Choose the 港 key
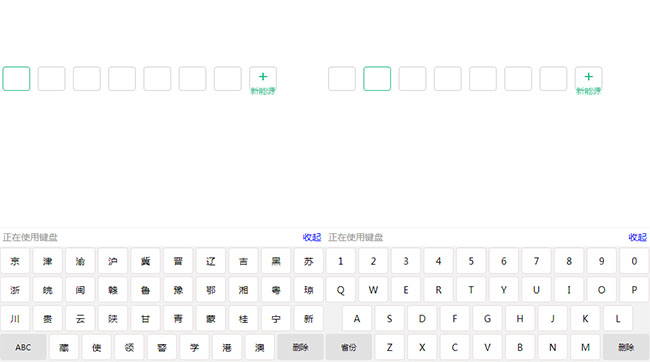This screenshot has height=362, width=650. point(227,347)
